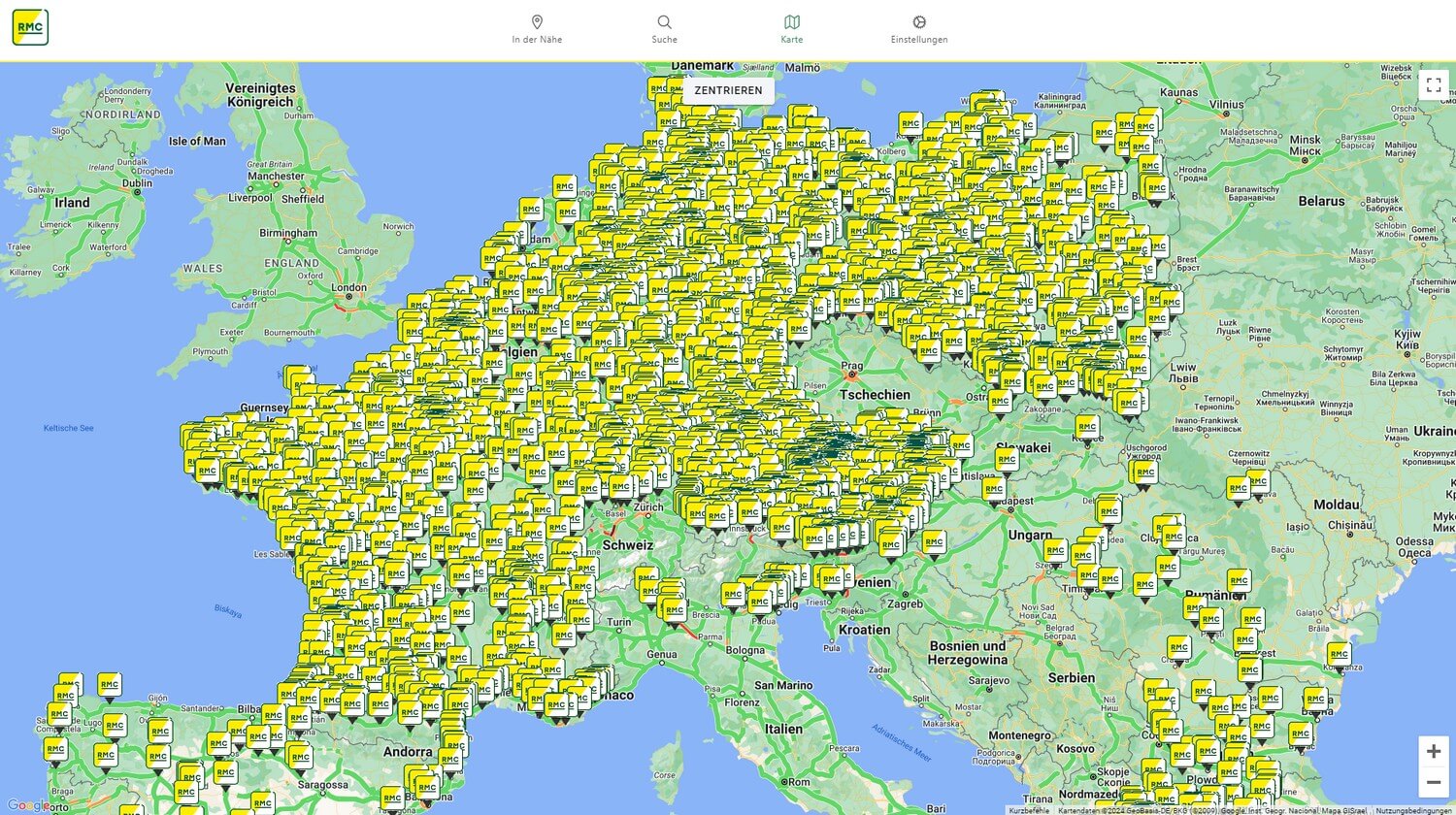Click the Rom city label
Viewport: 1456px width, 815px height.
click(799, 782)
